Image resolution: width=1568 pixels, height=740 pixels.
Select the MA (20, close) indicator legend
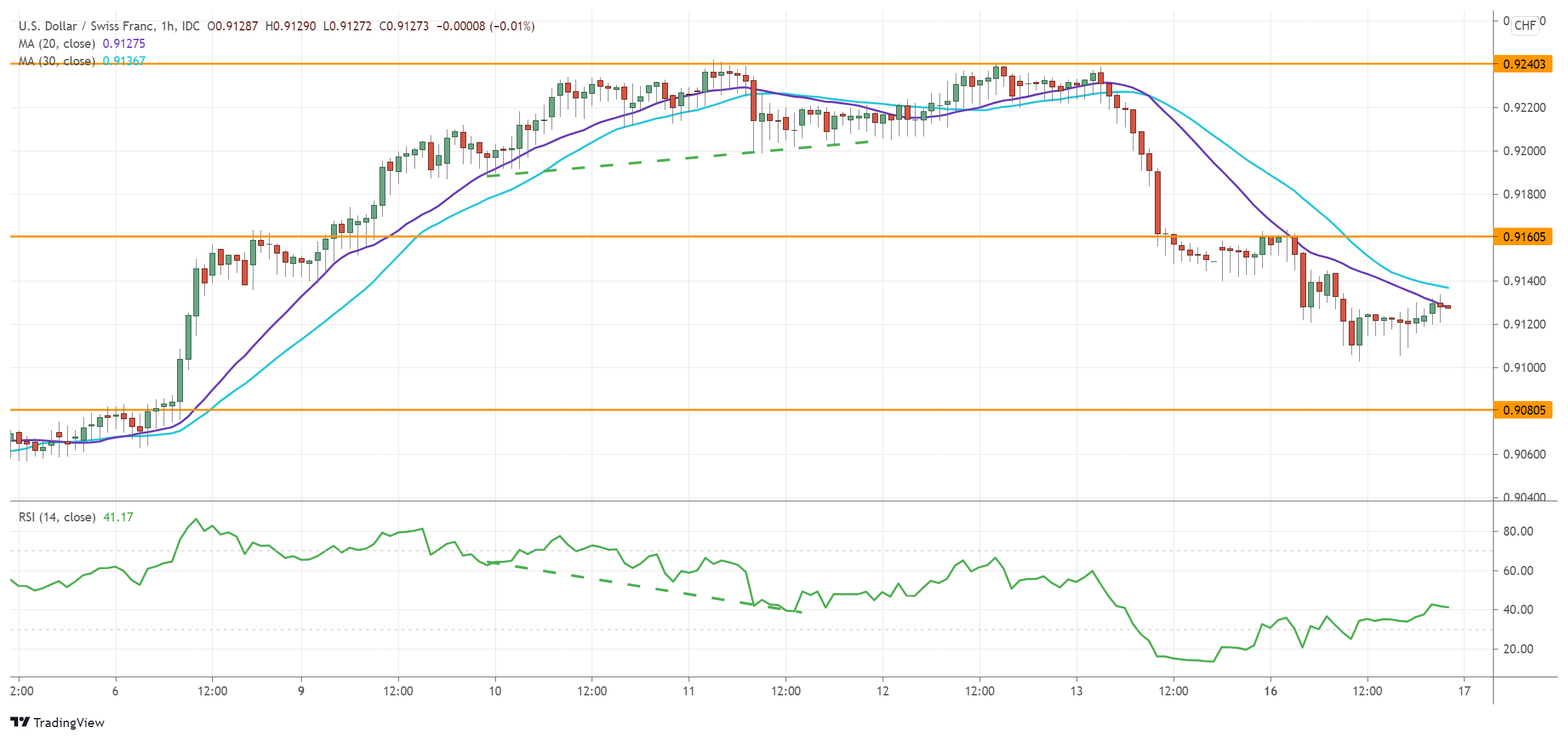pyautogui.click(x=58, y=43)
